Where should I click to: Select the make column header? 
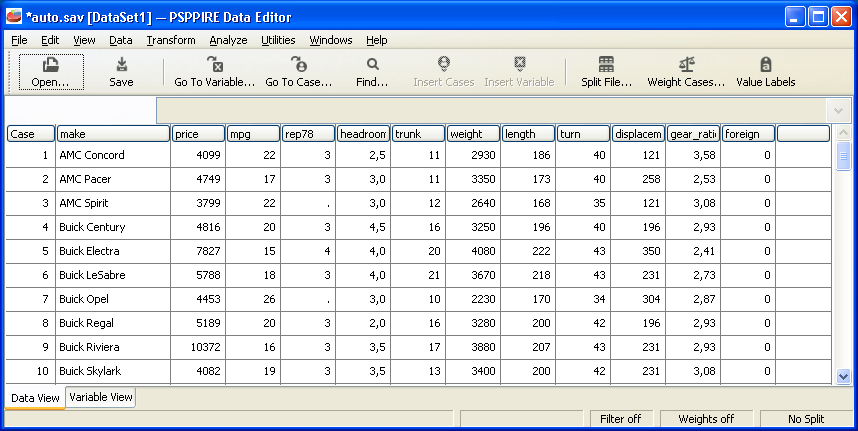tap(113, 134)
